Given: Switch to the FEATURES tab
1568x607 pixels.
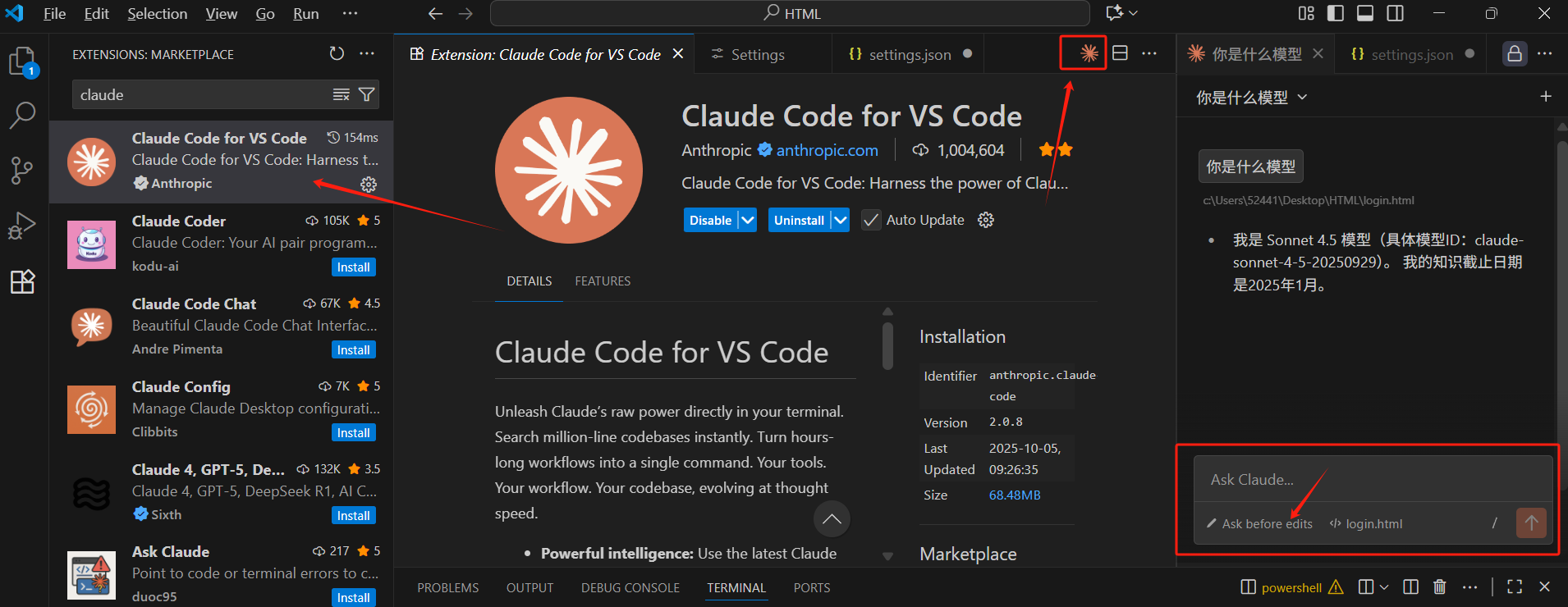Looking at the screenshot, I should tap(603, 281).
